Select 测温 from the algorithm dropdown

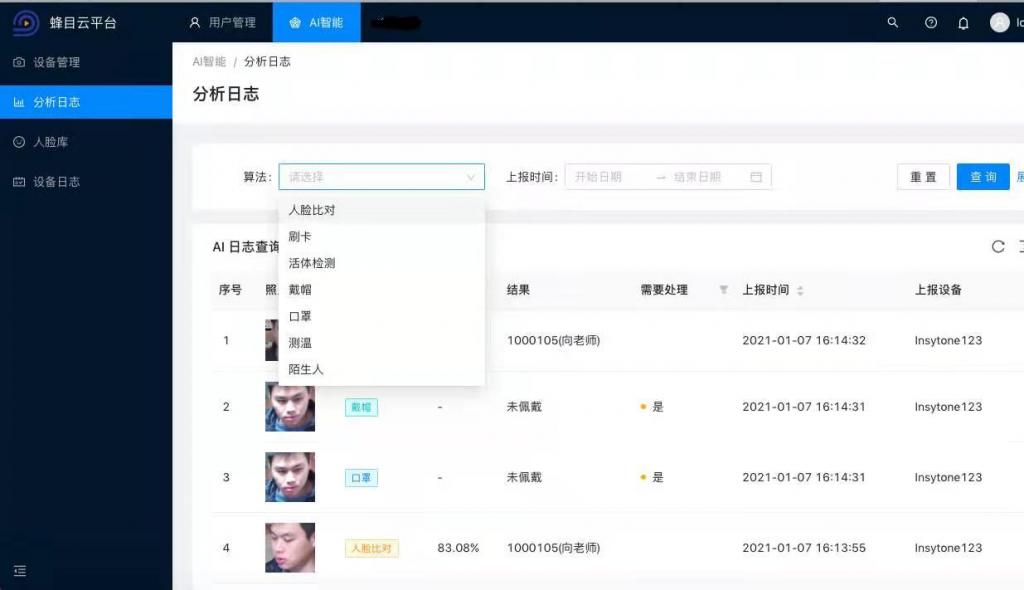pos(300,343)
